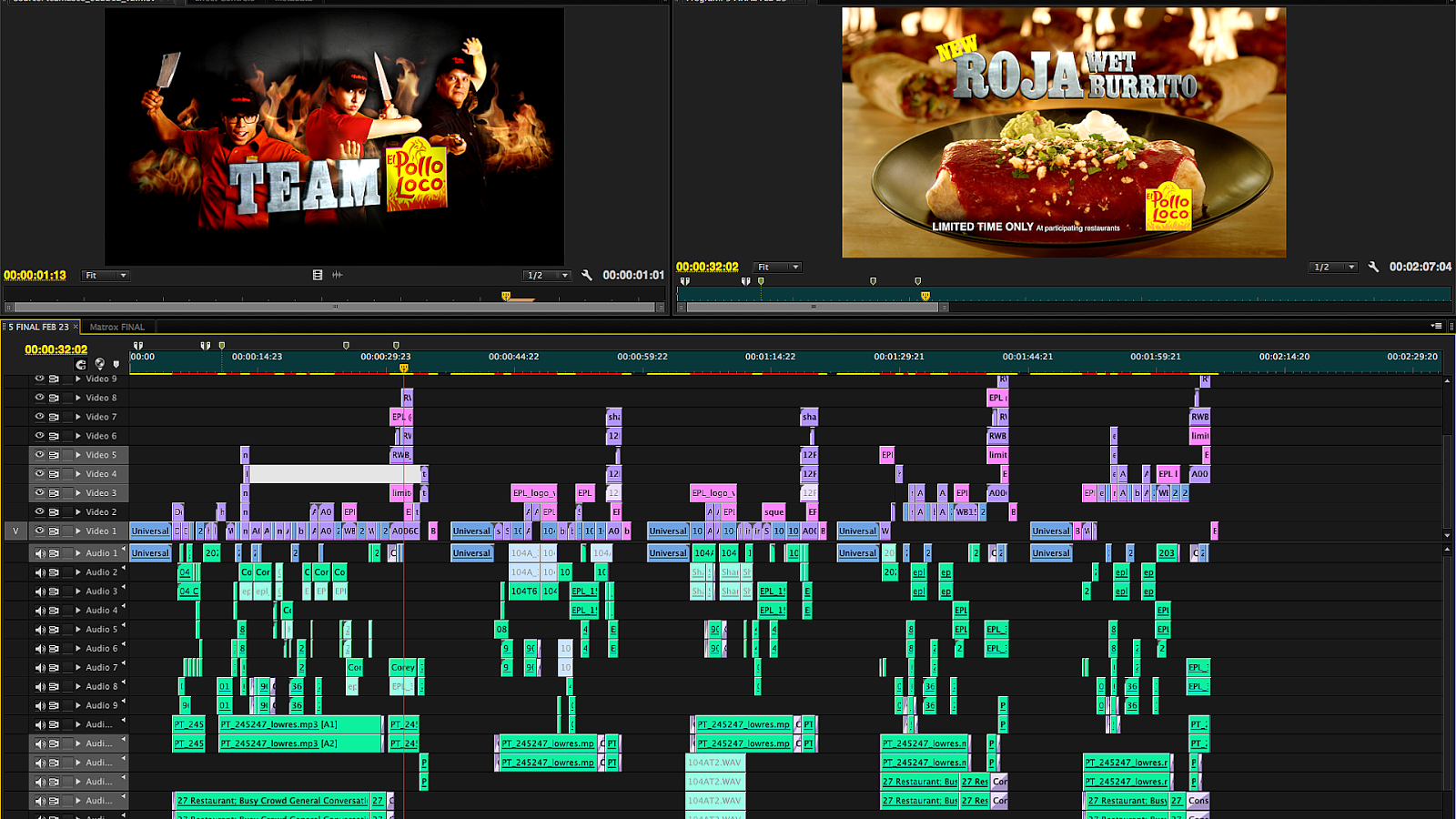Click Program monitor timecode 00:00:32:02

pos(707,267)
